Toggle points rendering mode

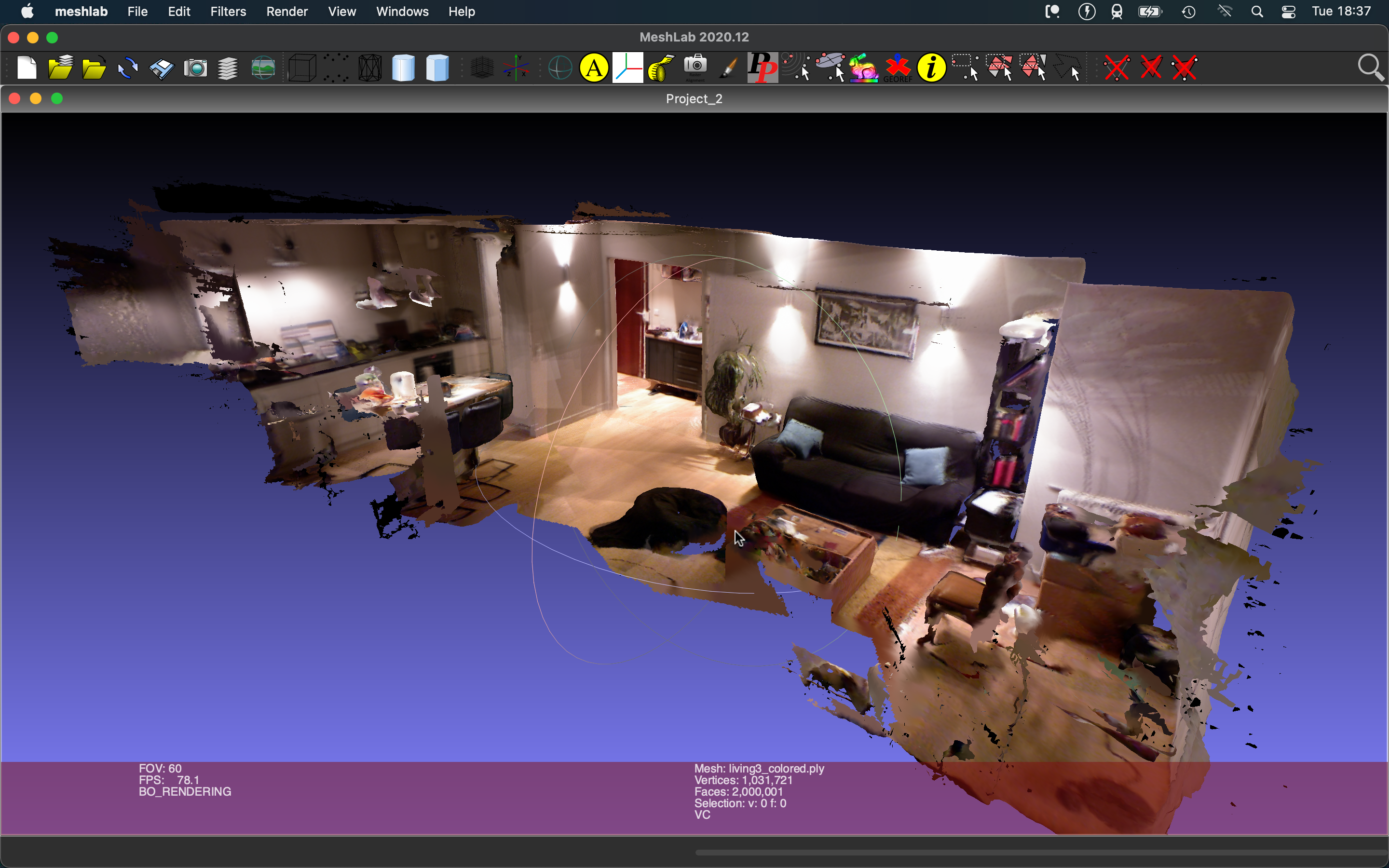(336, 68)
